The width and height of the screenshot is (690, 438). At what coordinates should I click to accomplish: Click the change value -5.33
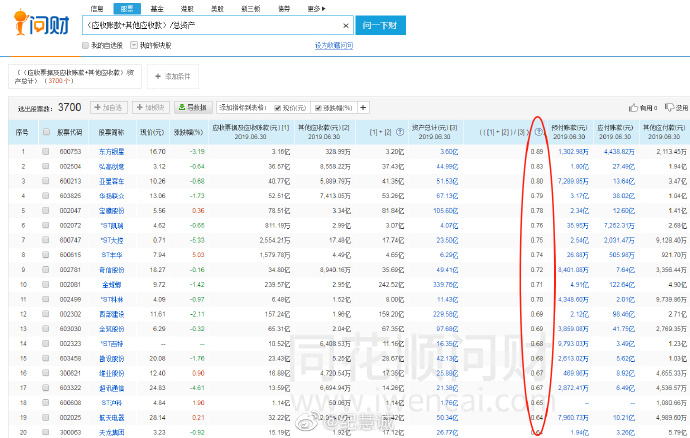point(197,240)
